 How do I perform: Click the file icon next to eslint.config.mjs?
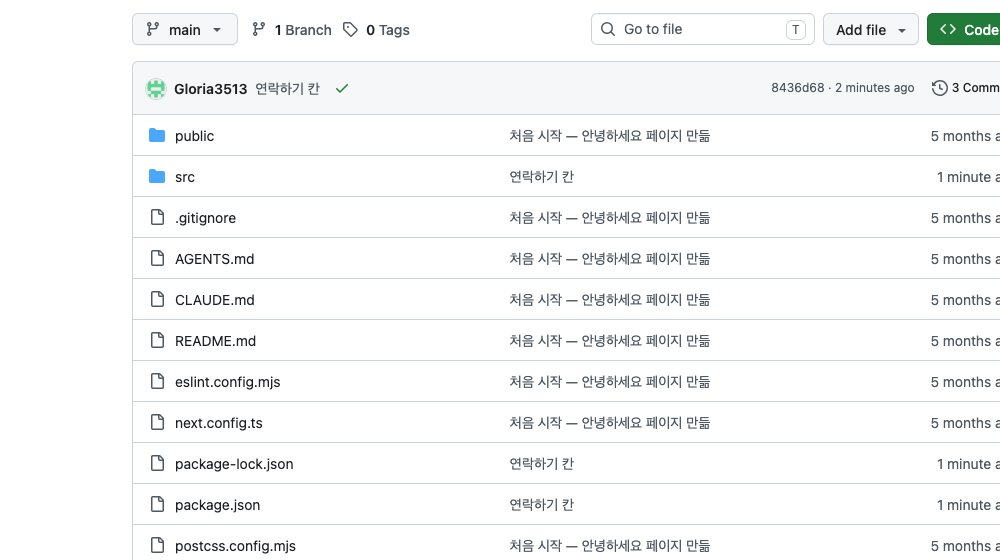pos(158,381)
